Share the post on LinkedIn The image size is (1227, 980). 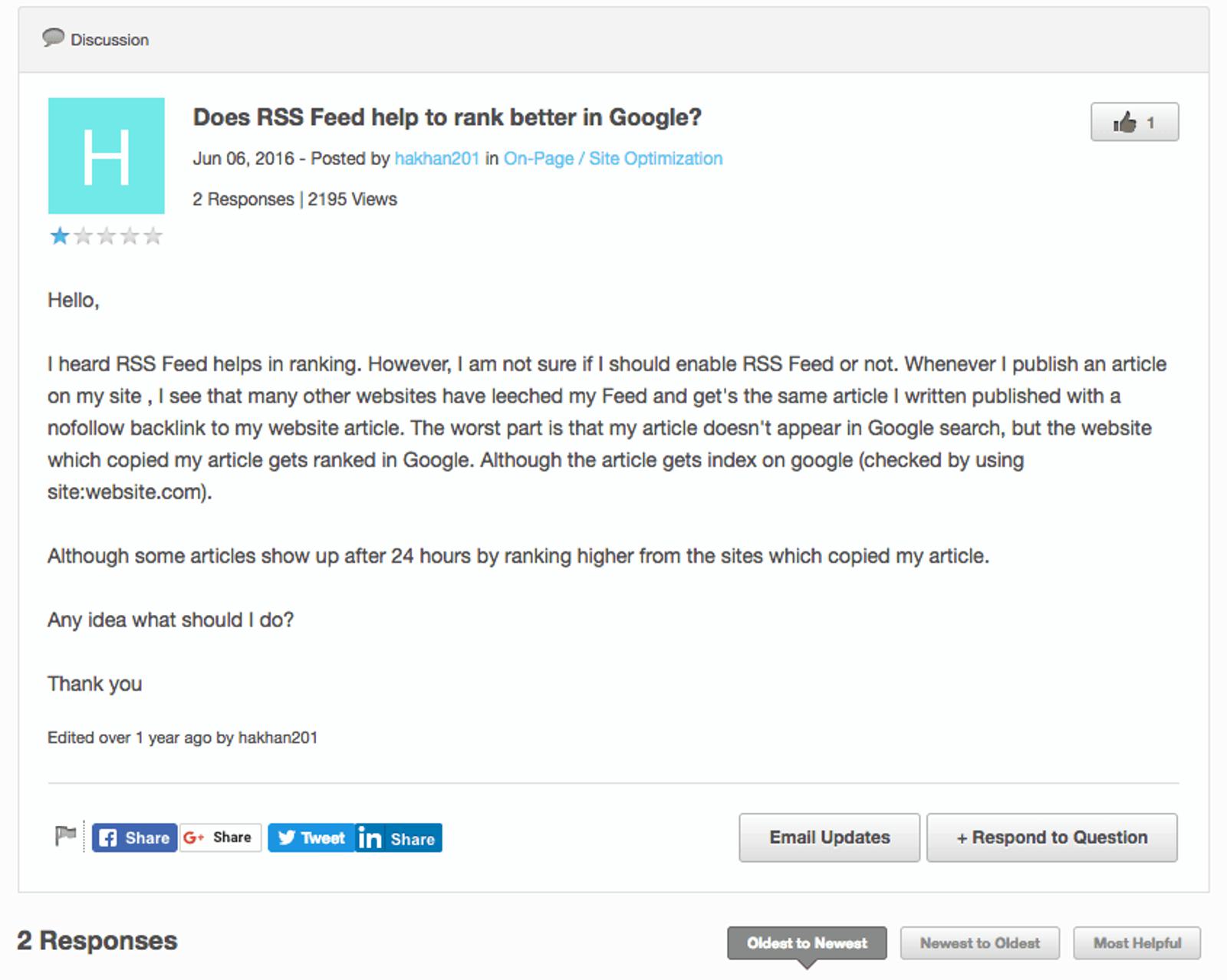(398, 838)
